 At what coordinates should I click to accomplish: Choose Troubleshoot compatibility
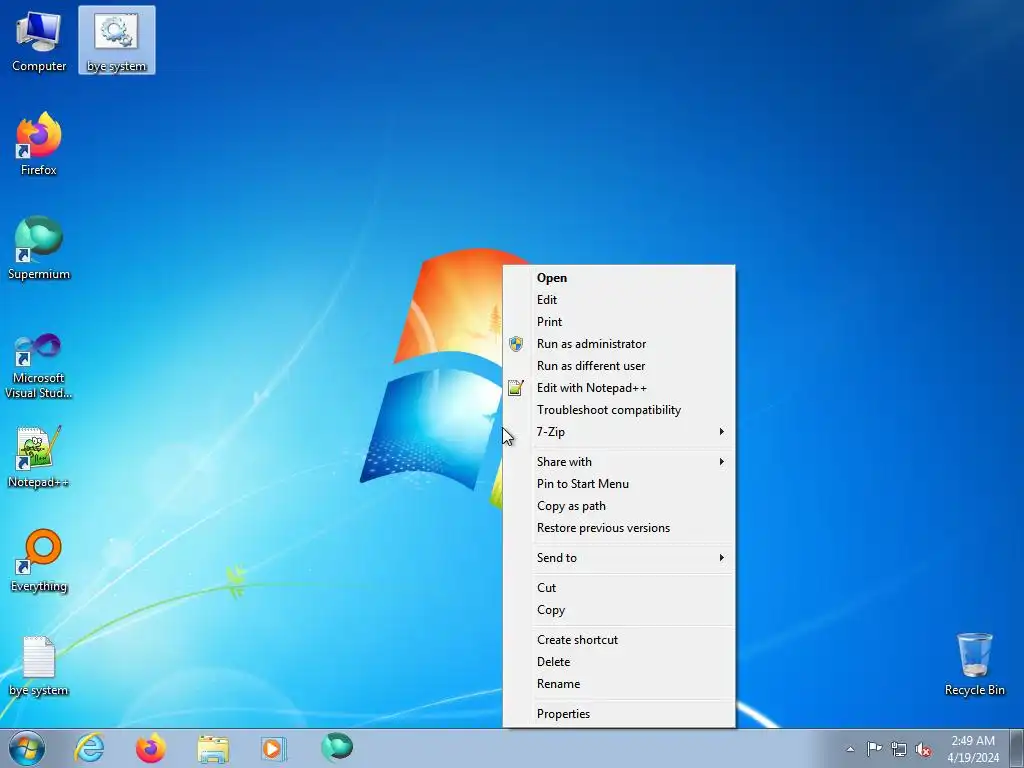point(618,410)
